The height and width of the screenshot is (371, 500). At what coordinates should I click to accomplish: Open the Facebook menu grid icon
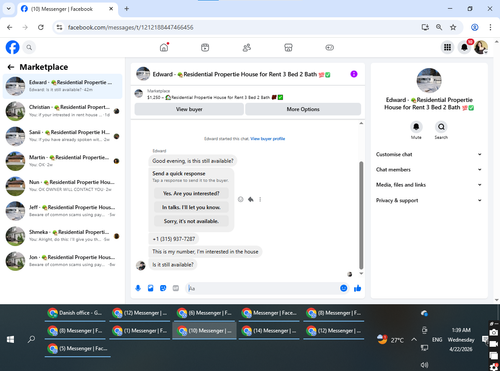tap(447, 47)
